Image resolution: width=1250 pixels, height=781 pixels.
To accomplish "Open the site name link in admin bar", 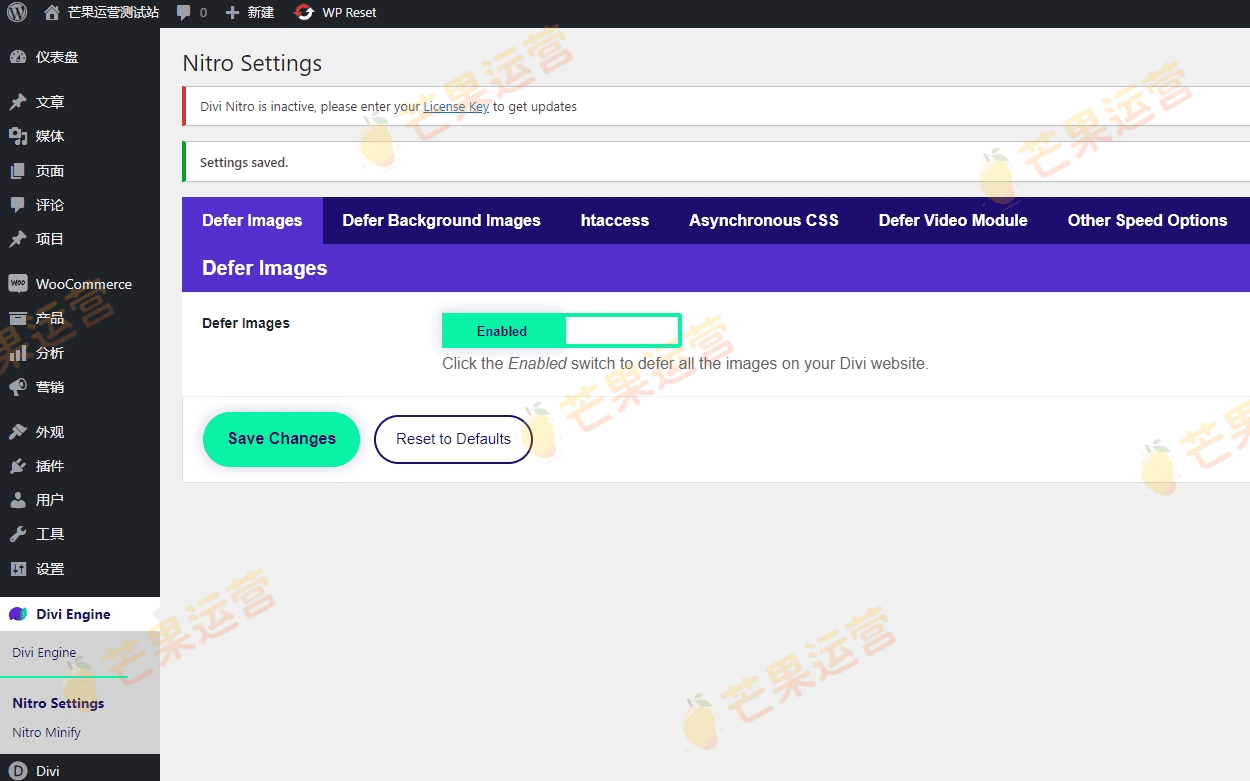I will (x=113, y=13).
